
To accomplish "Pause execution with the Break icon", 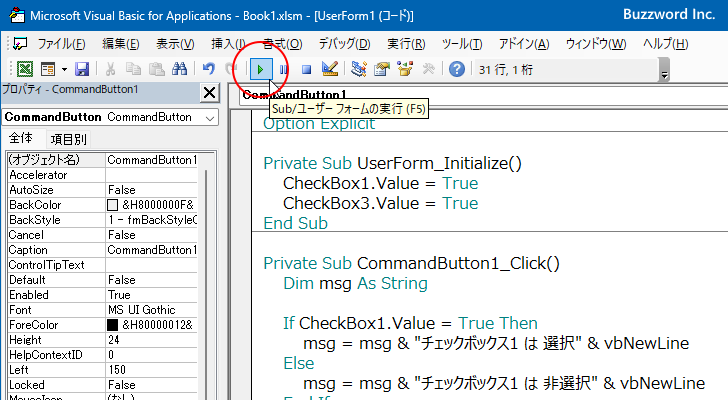I will 283,70.
